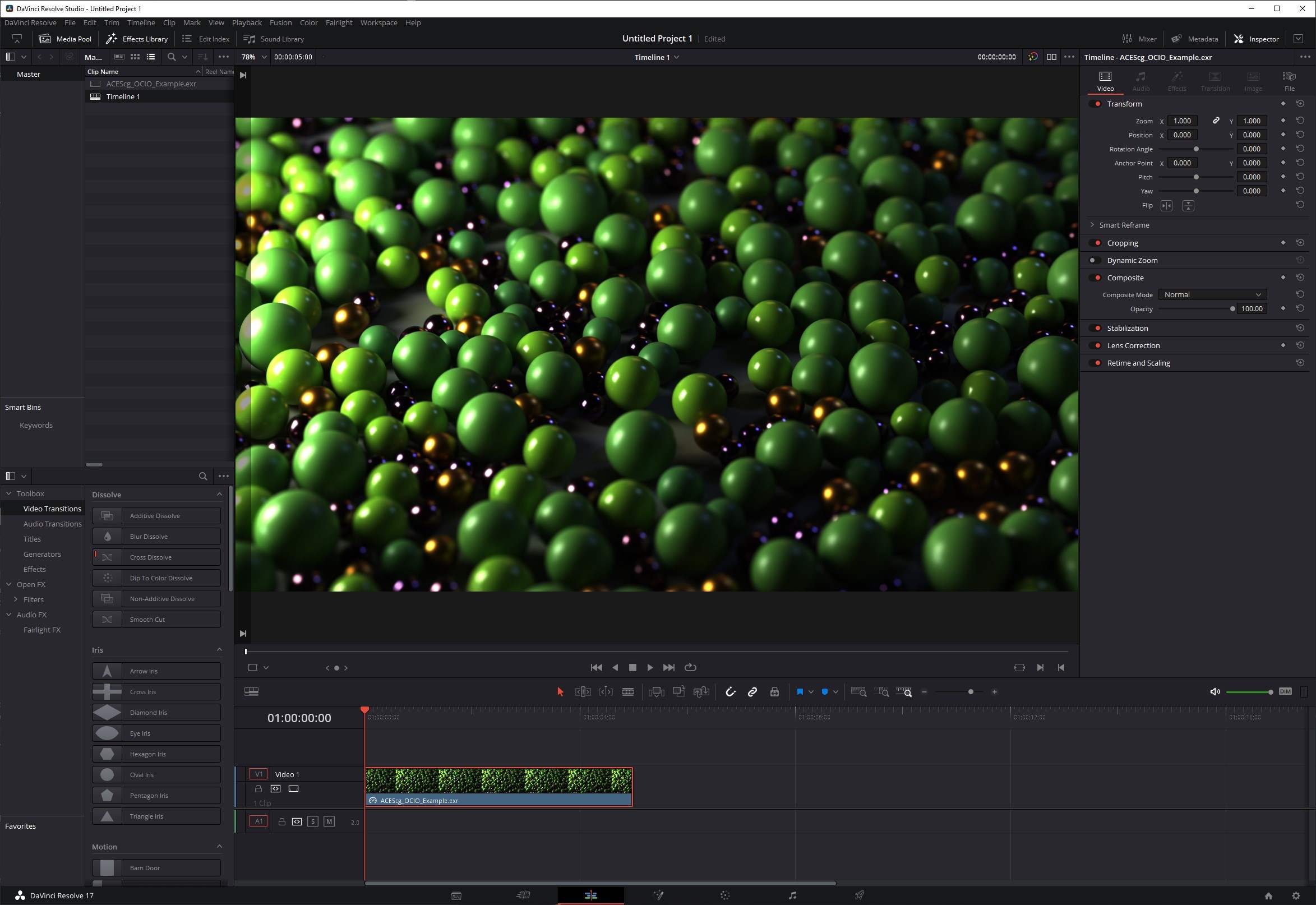
Task: Click the Linked Selection chain icon
Action: click(x=752, y=692)
